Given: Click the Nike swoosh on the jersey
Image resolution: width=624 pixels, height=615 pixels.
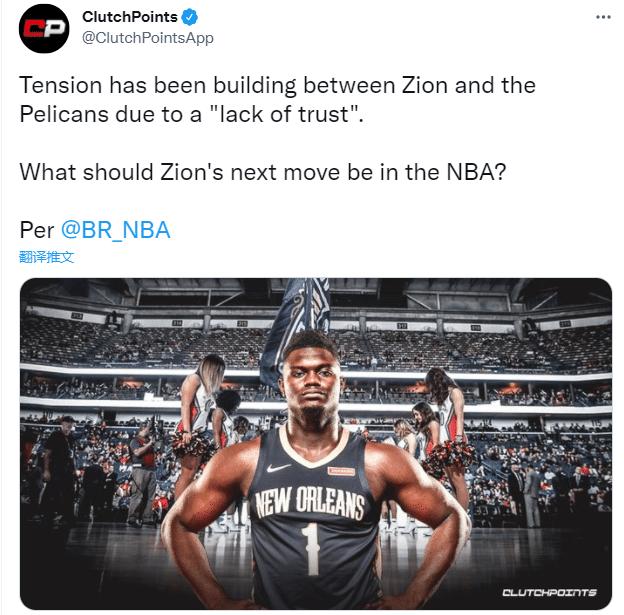Looking at the screenshot, I should pyautogui.click(x=278, y=468).
